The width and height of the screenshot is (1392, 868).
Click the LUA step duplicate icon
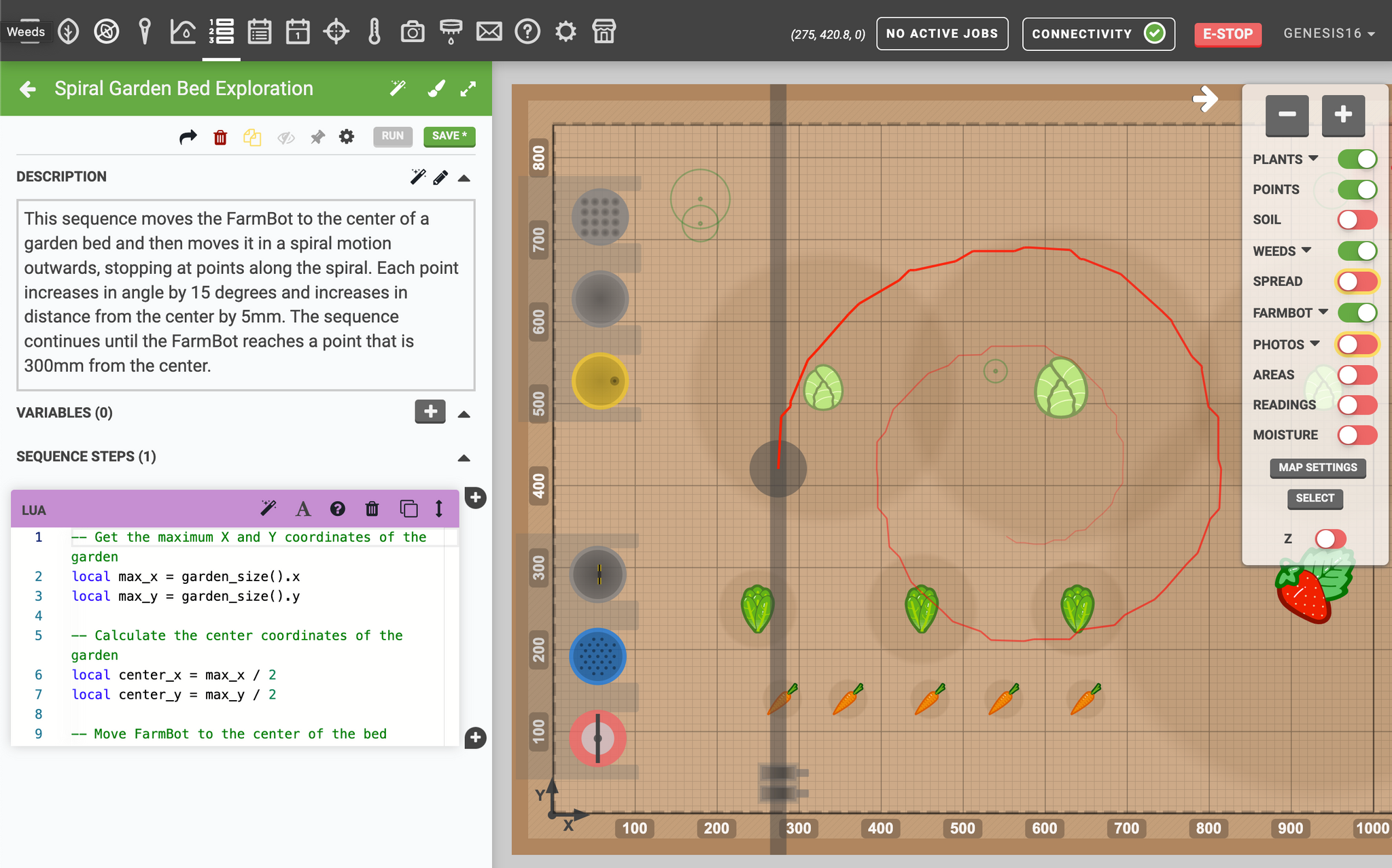[x=408, y=508]
